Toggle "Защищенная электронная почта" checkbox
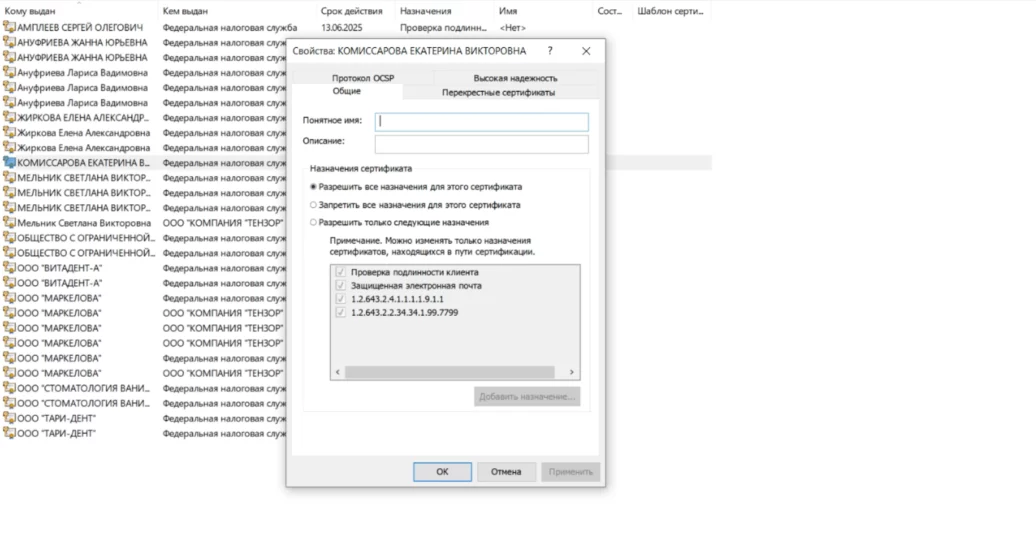Image resolution: width=1036 pixels, height=533 pixels. (x=342, y=286)
